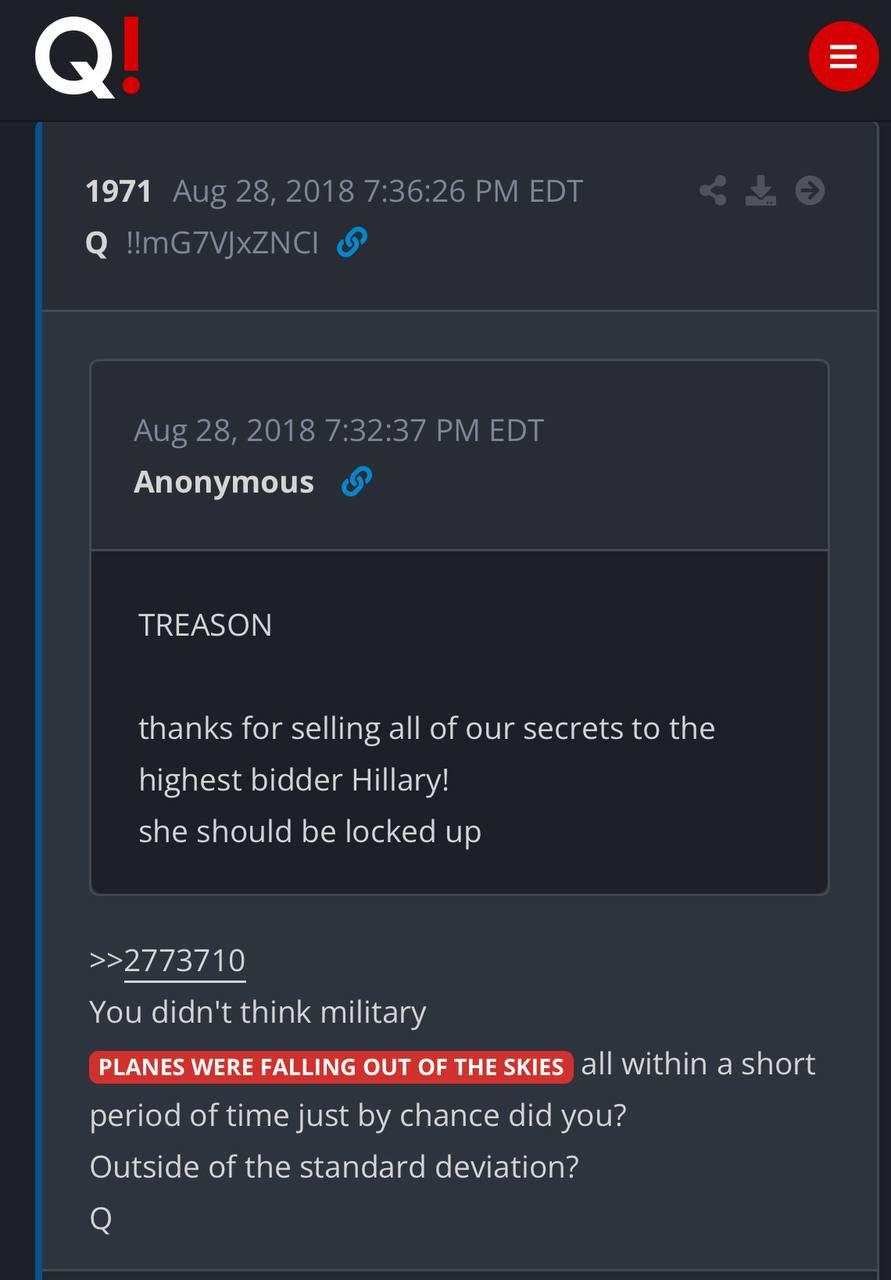The width and height of the screenshot is (891, 1280).
Task: Share post 1971 via share icon
Action: pos(713,190)
